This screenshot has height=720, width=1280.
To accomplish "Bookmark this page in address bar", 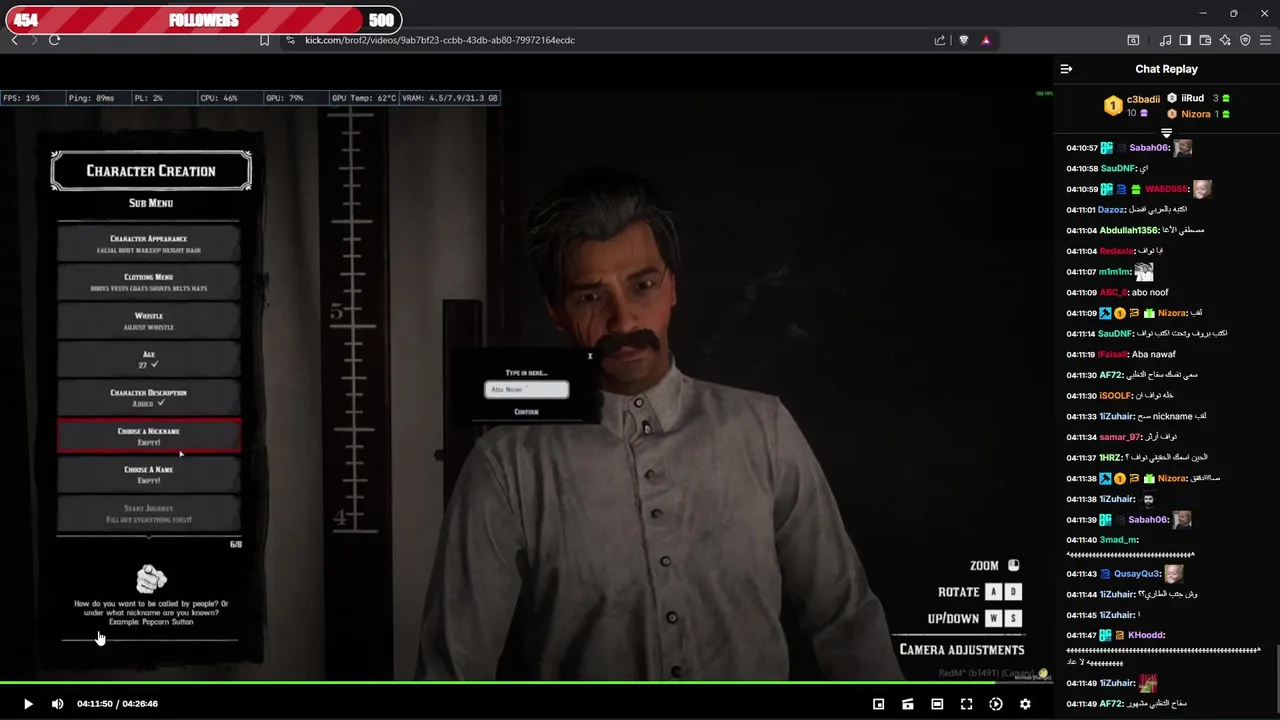I will pyautogui.click(x=264, y=40).
